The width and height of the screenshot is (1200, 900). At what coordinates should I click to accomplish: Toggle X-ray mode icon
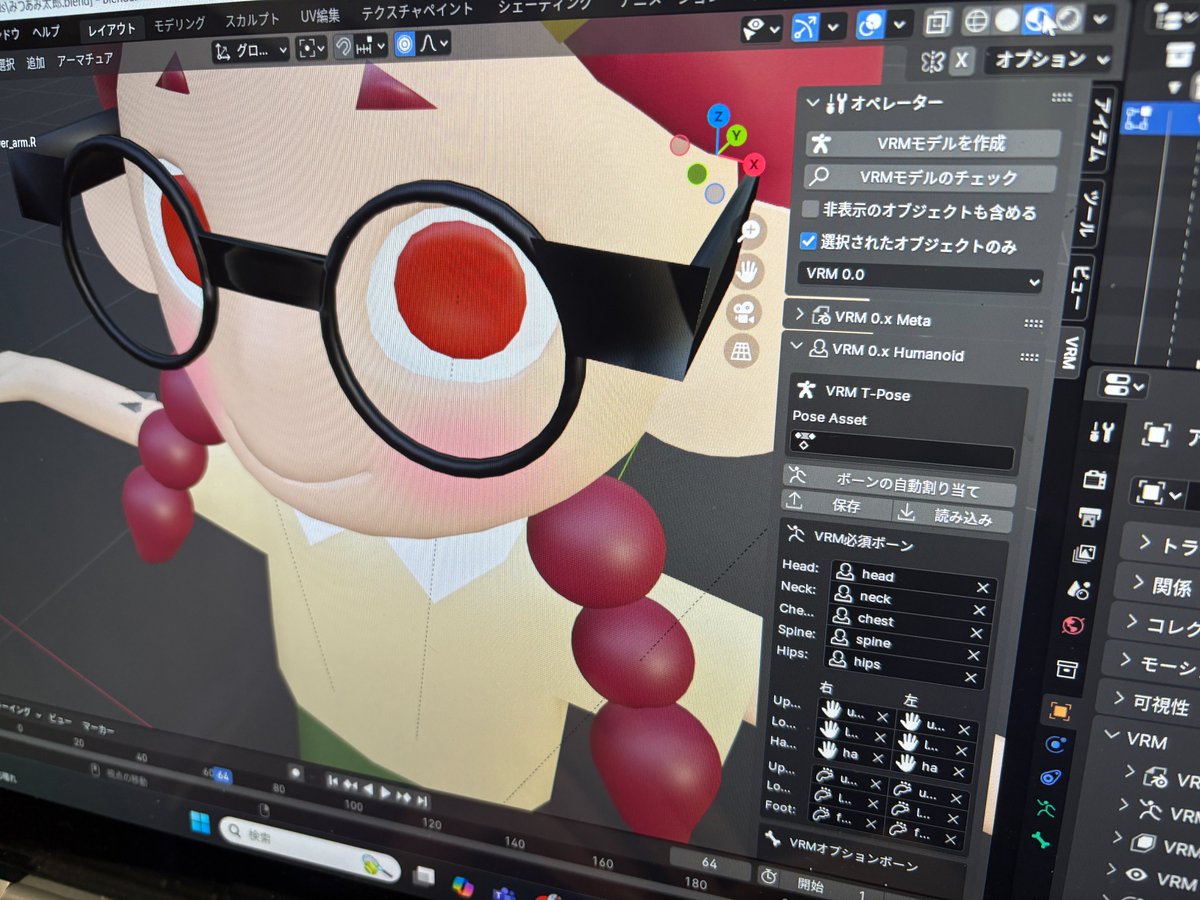pyautogui.click(x=937, y=21)
